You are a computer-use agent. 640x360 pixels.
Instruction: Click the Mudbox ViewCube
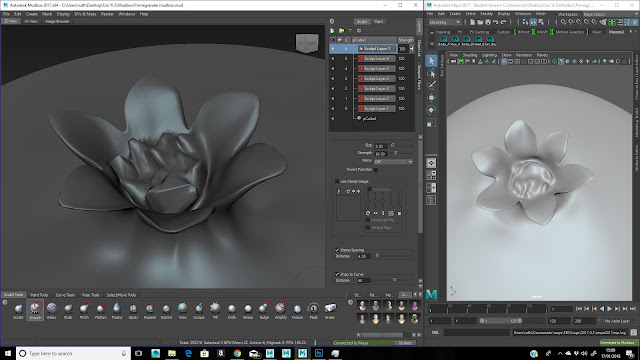tap(307, 43)
